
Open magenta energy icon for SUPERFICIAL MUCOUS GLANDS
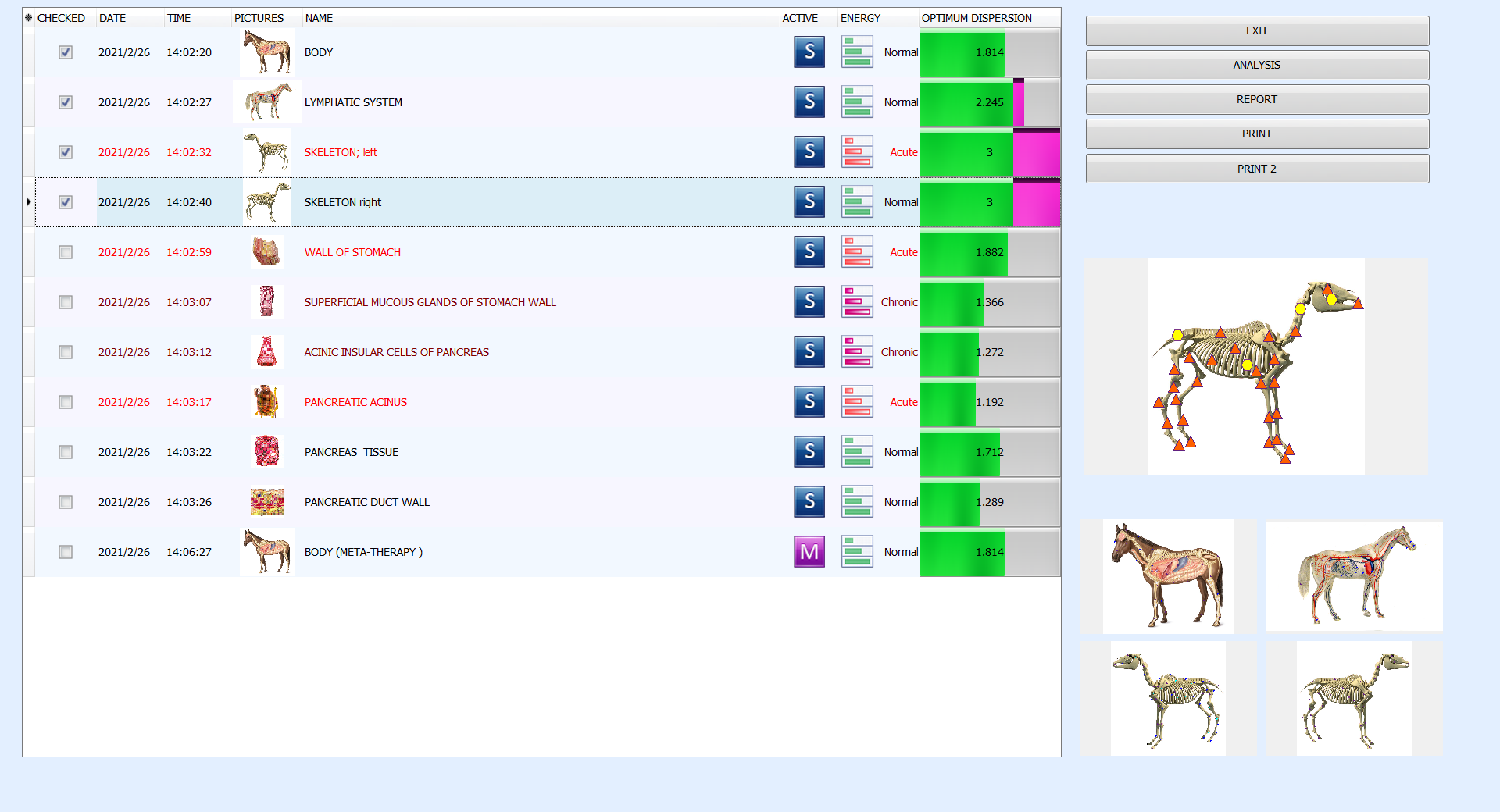pyautogui.click(x=857, y=302)
